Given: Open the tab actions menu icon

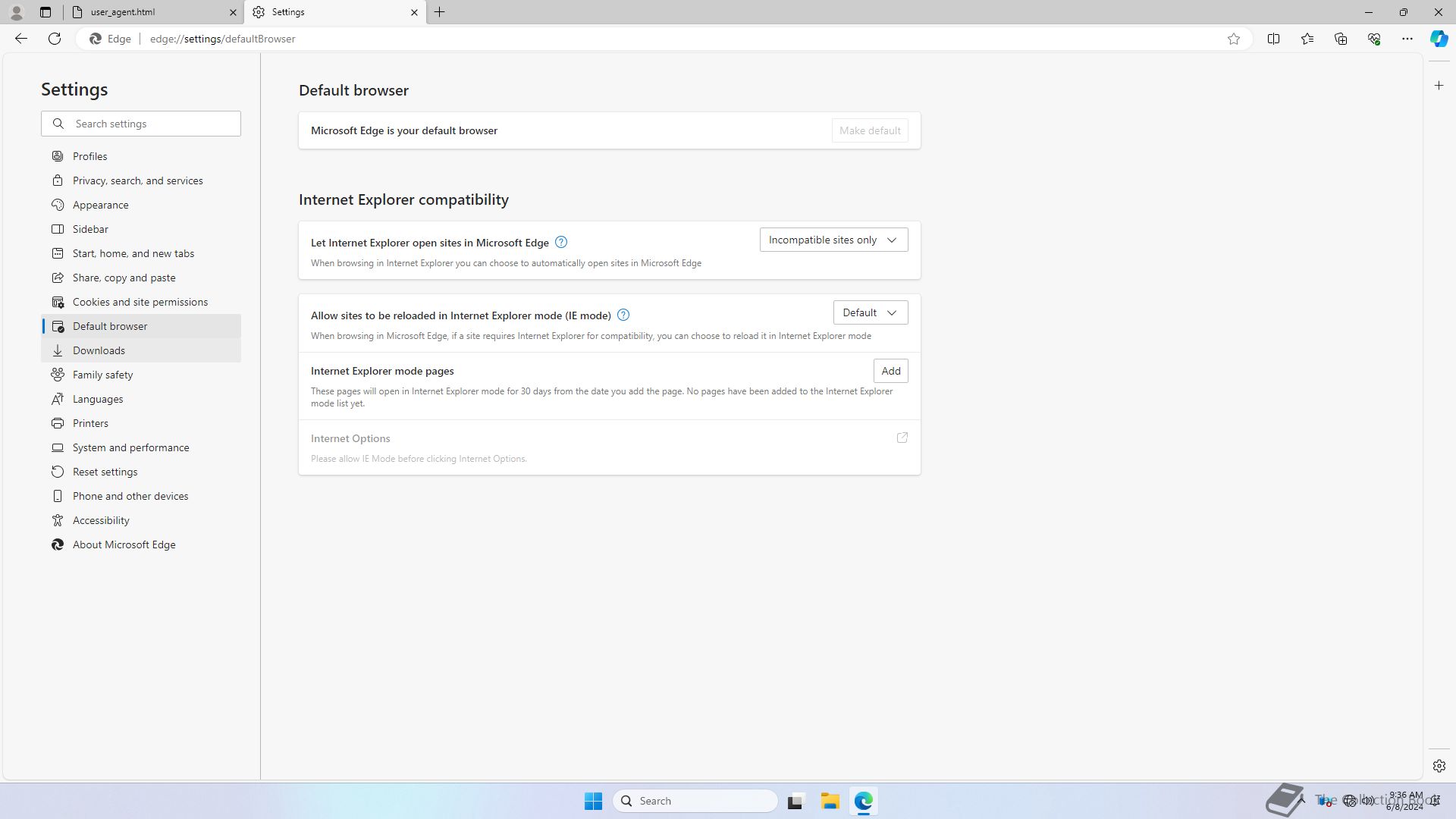Looking at the screenshot, I should click(45, 12).
